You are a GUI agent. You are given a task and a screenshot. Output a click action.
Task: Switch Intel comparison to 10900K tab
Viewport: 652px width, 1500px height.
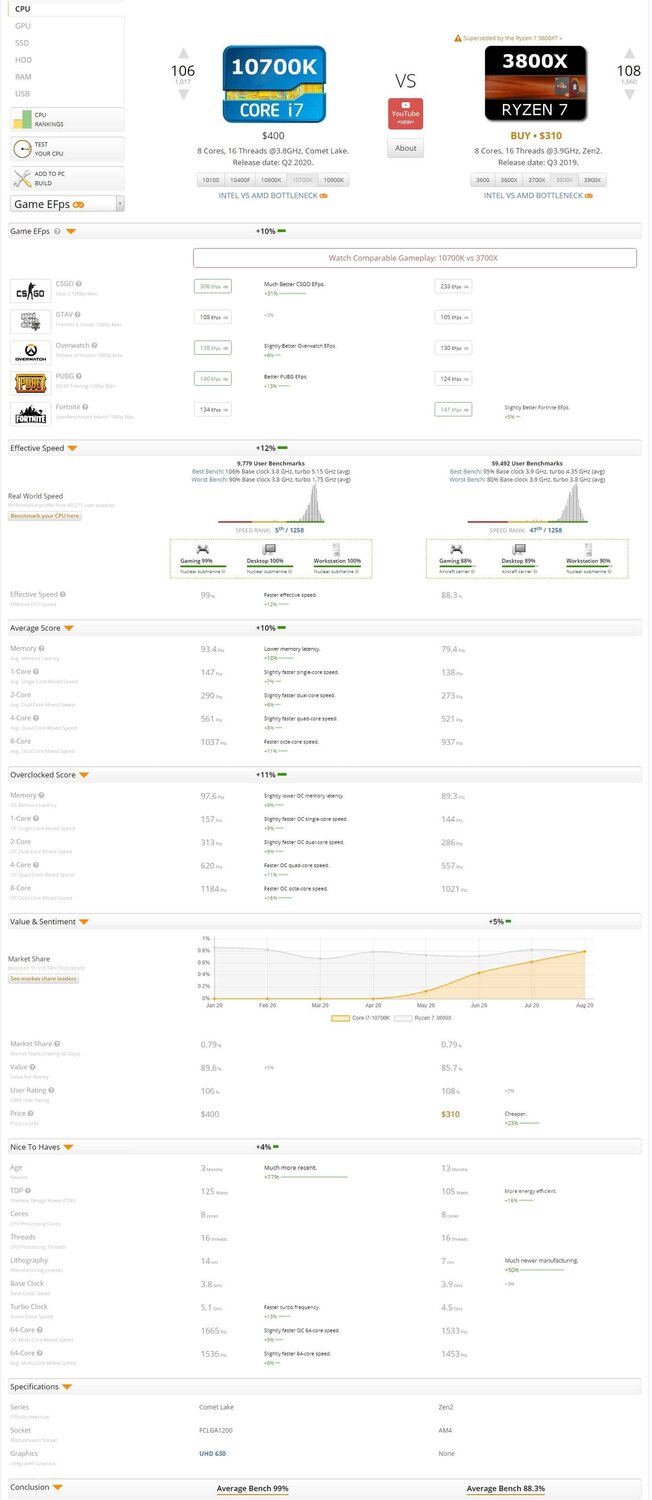(333, 180)
